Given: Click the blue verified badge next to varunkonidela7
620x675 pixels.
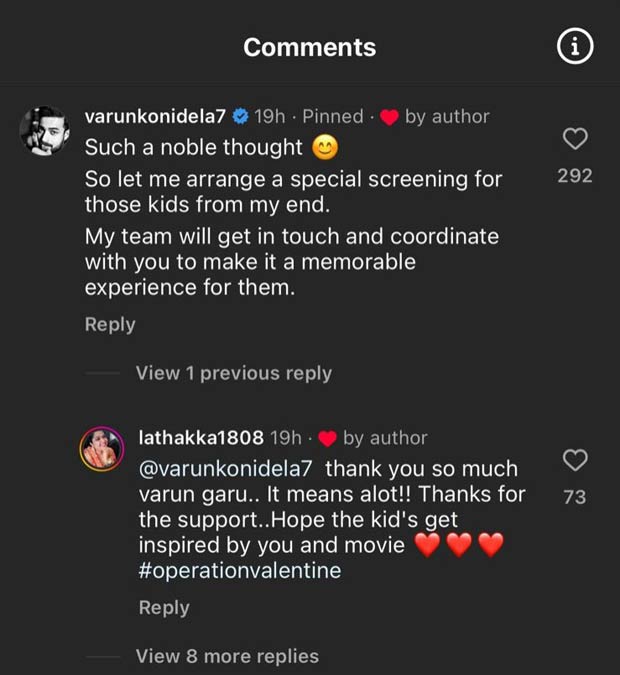Looking at the screenshot, I should pyautogui.click(x=240, y=117).
